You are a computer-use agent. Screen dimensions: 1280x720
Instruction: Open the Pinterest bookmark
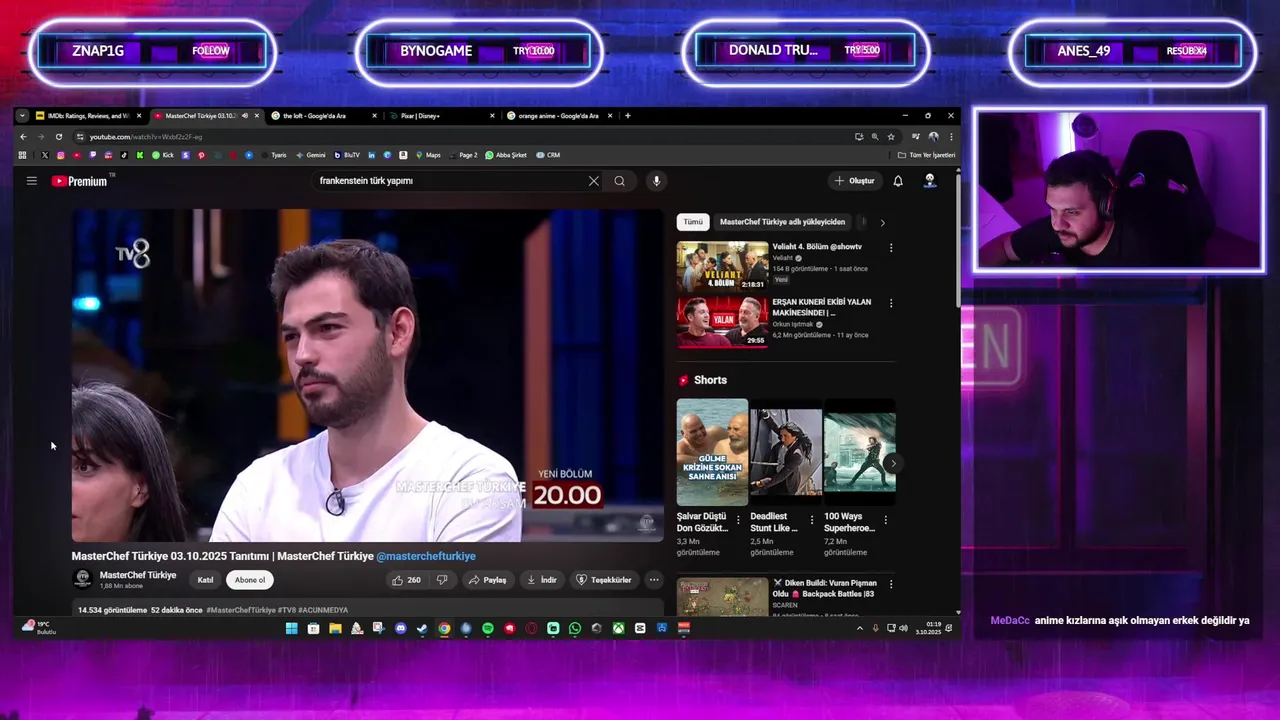[201, 155]
